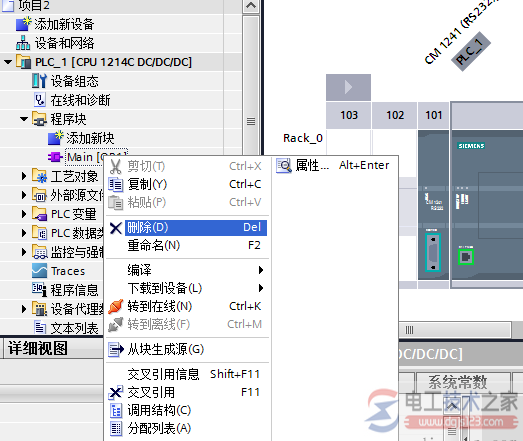
Task: Select rack slot 103 header
Action: click(348, 115)
